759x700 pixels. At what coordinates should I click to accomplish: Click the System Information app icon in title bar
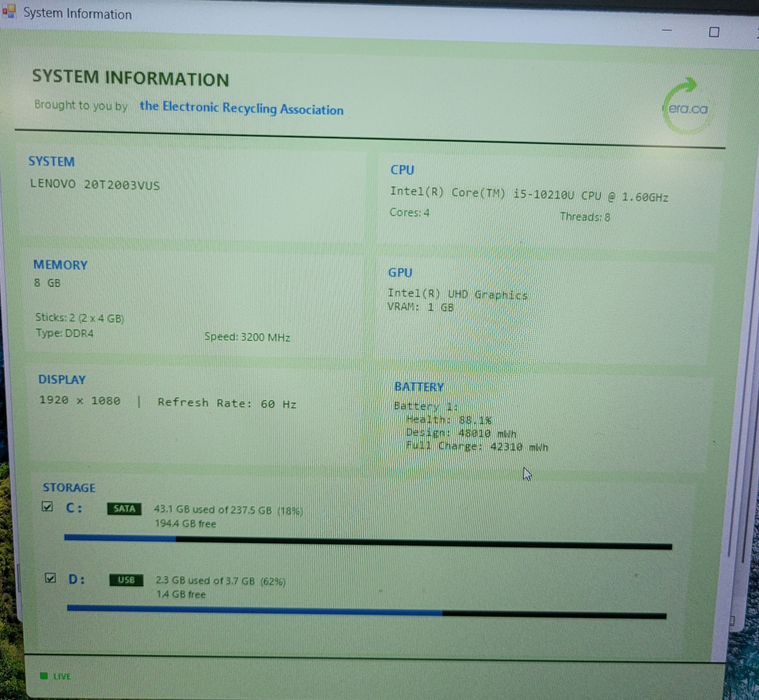pos(9,11)
